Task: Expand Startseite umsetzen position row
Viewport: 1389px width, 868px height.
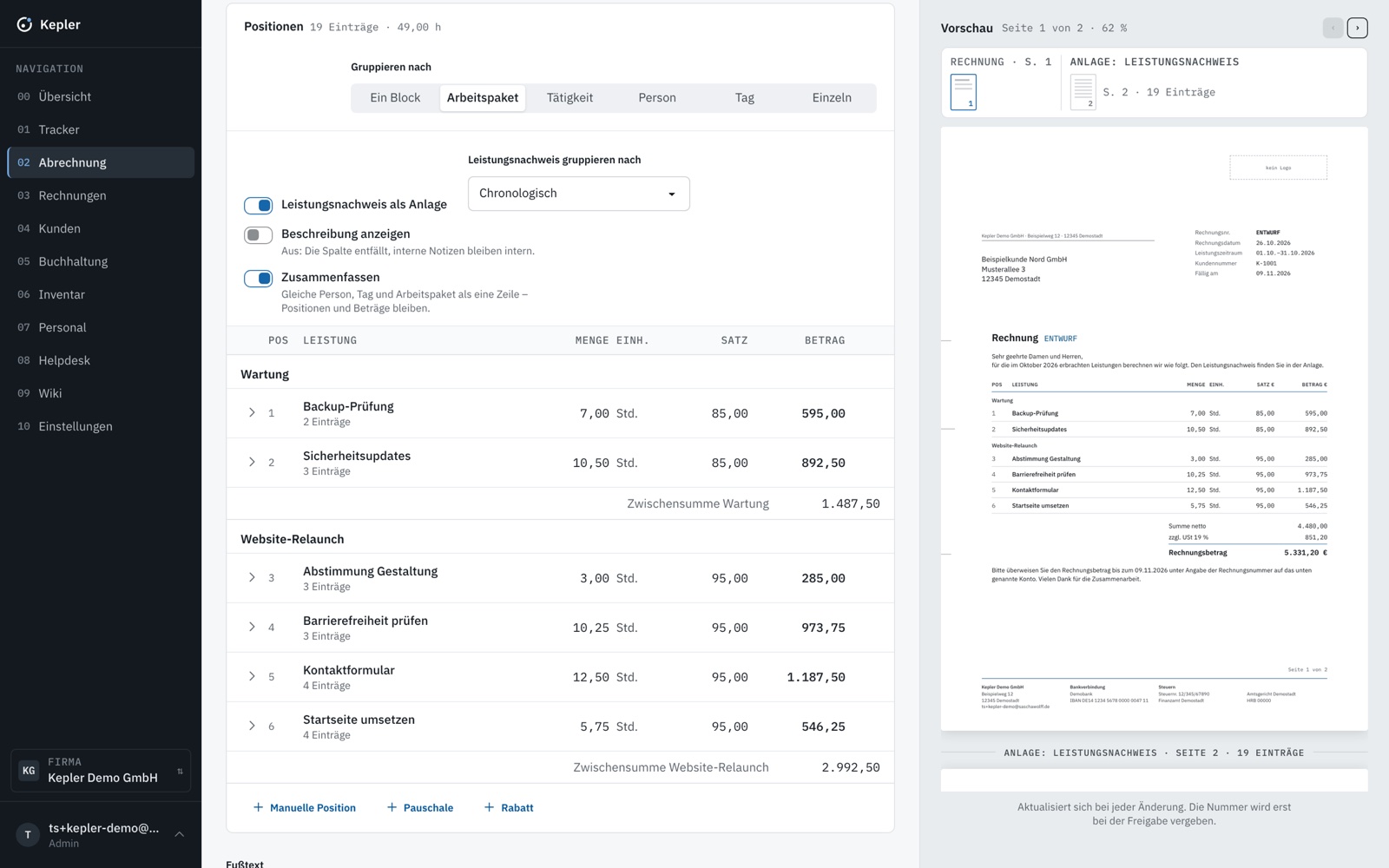Action: coord(252,726)
